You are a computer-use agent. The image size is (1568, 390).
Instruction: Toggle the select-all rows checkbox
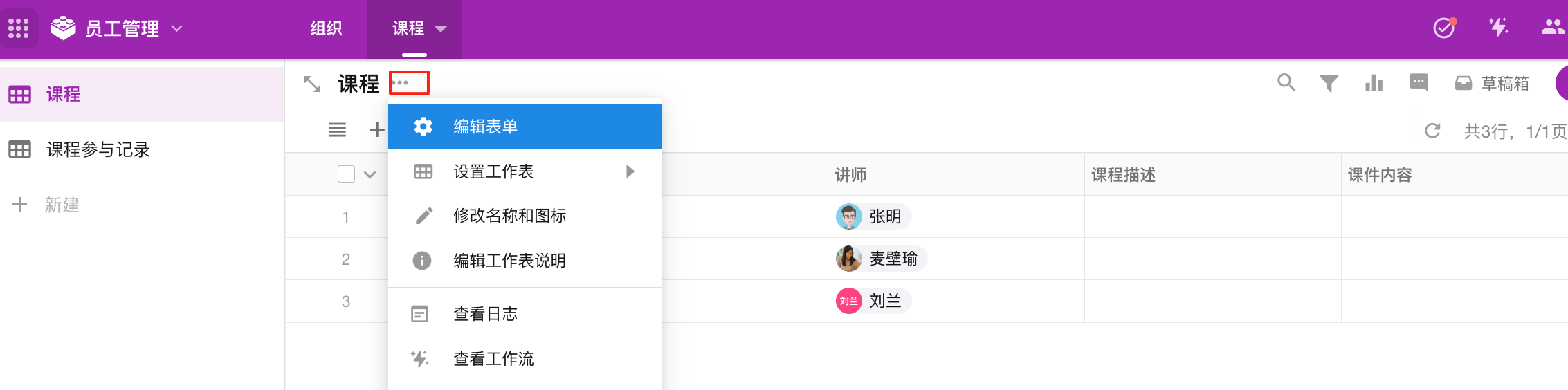346,174
